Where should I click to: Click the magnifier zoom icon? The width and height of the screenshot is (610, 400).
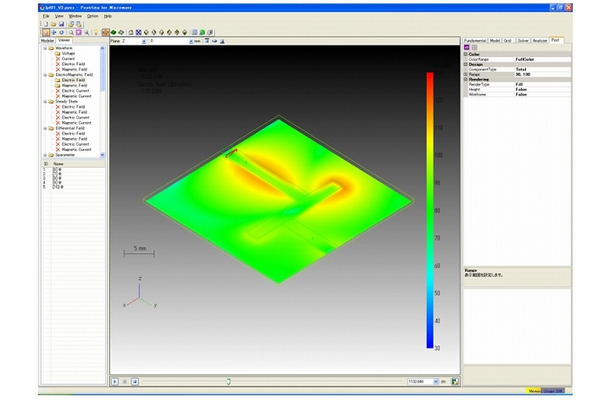tap(71, 33)
